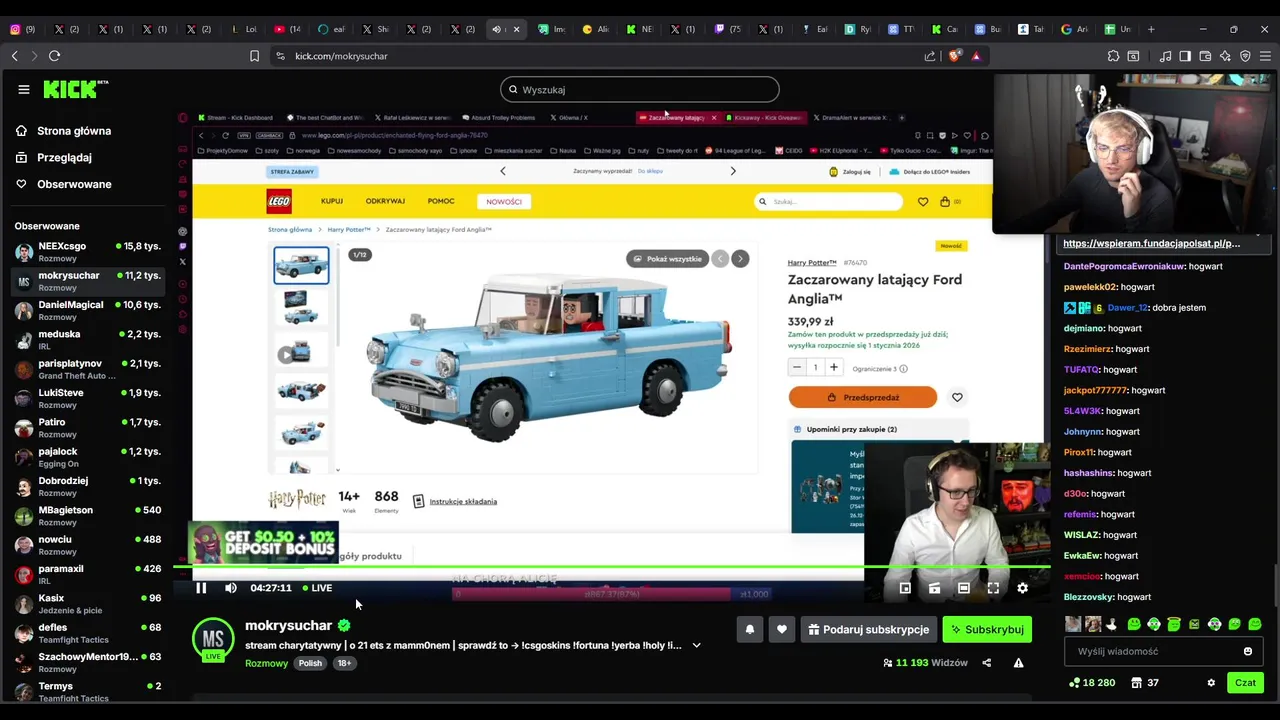This screenshot has width=1280, height=720.
Task: Open meduska followed channel
Action: coord(87,339)
